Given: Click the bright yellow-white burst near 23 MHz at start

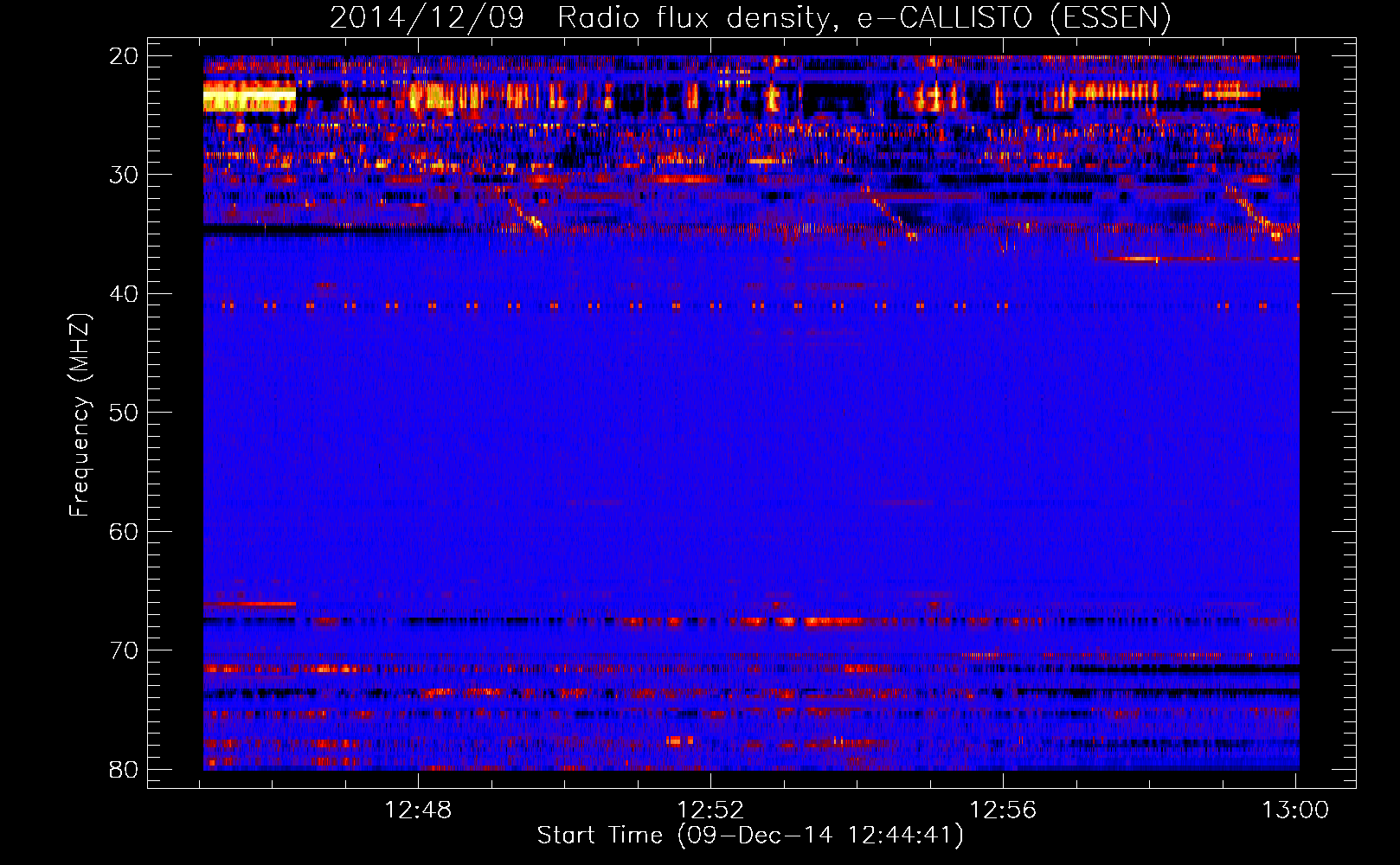Looking at the screenshot, I should click(x=249, y=97).
